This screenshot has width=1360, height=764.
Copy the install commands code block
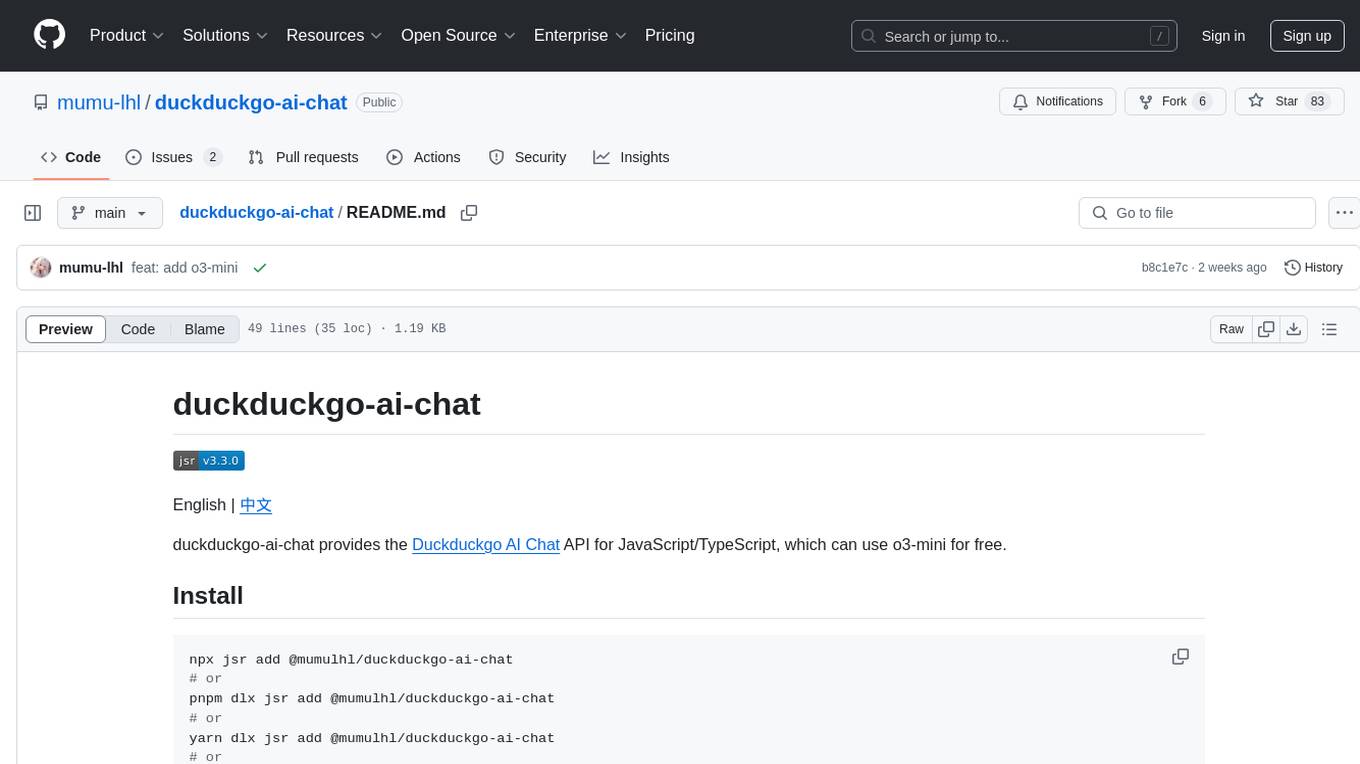pyautogui.click(x=1180, y=657)
